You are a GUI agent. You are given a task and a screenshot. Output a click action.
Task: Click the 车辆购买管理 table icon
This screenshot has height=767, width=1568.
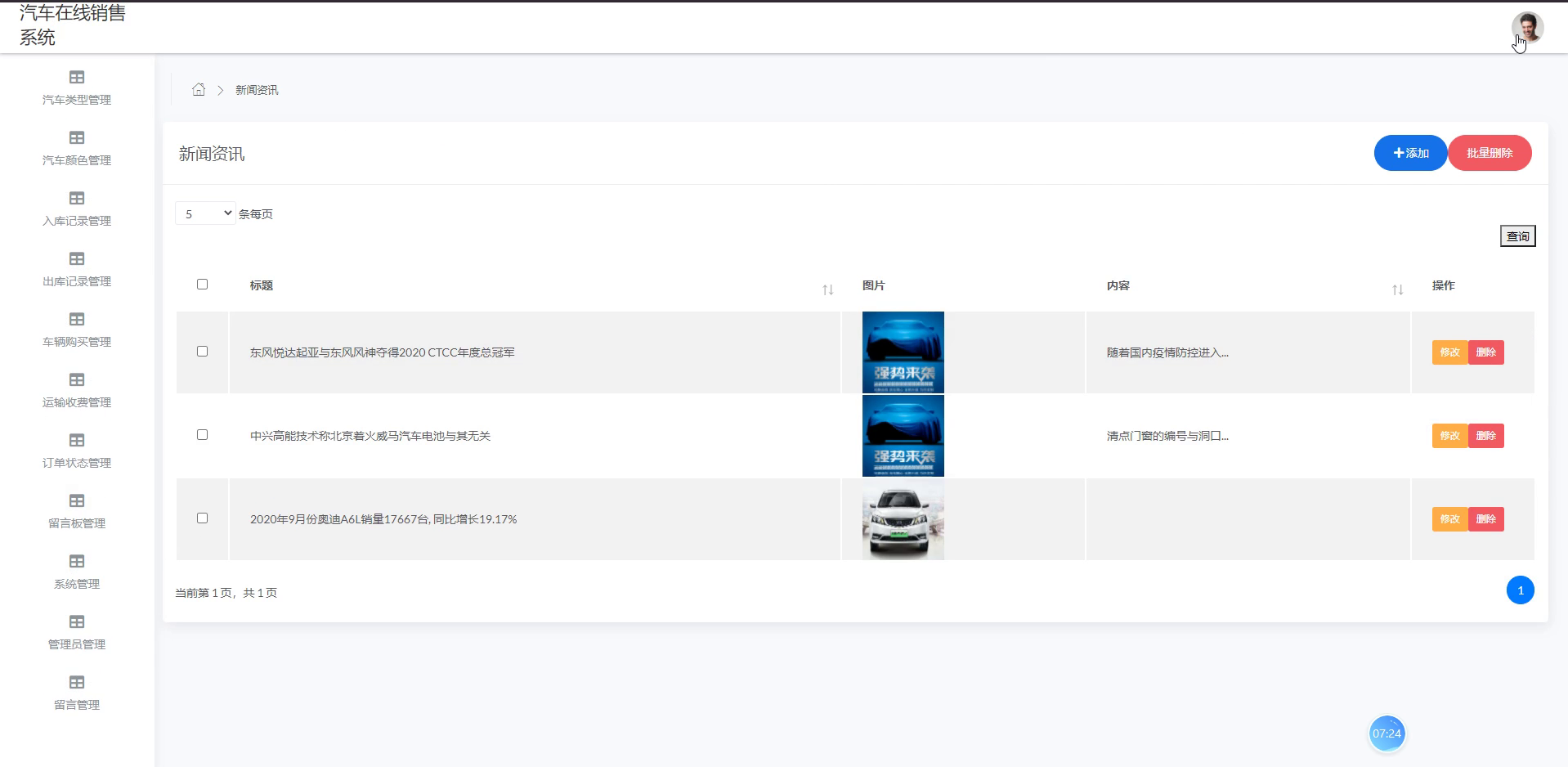click(x=77, y=319)
